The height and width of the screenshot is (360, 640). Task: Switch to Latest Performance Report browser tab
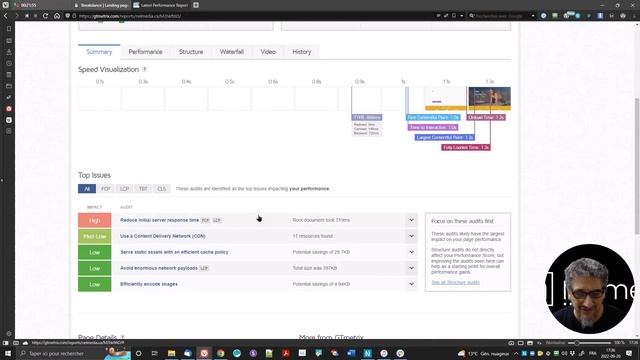coord(161,5)
